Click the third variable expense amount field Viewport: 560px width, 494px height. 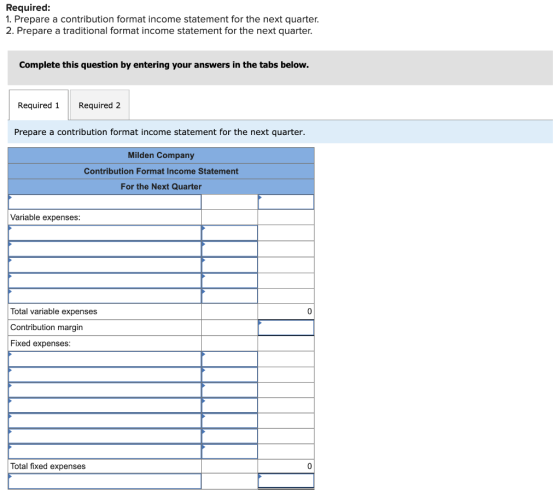click(229, 265)
